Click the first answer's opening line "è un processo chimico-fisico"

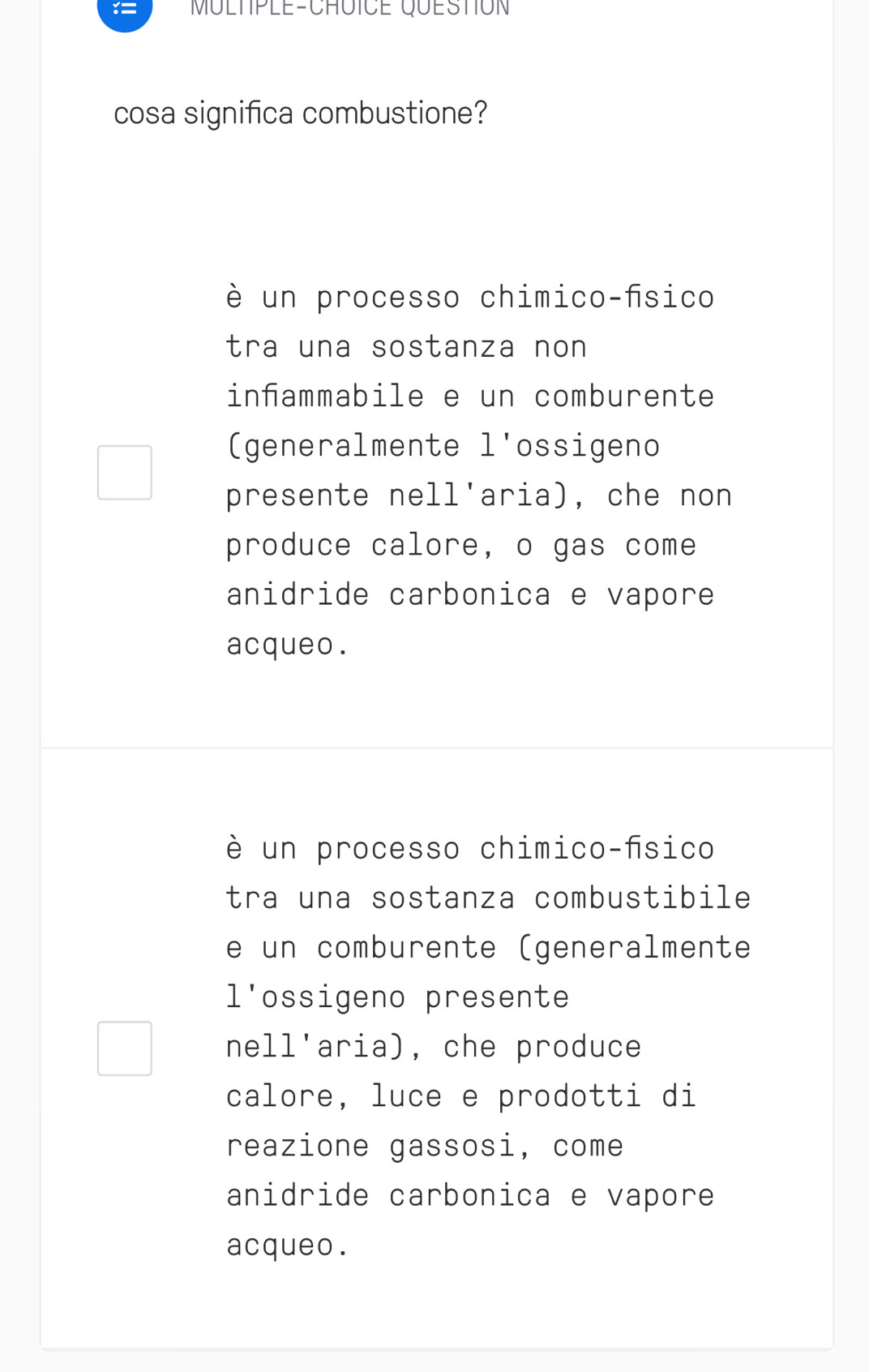point(470,298)
